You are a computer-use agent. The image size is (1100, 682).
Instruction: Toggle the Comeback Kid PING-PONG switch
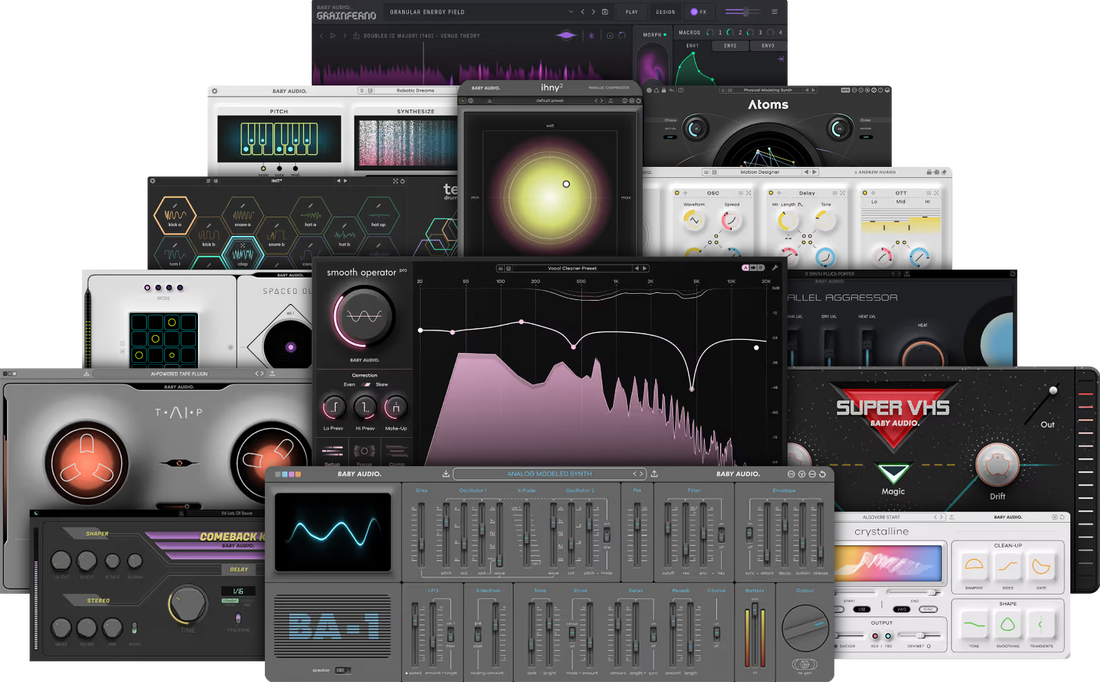coord(238,618)
